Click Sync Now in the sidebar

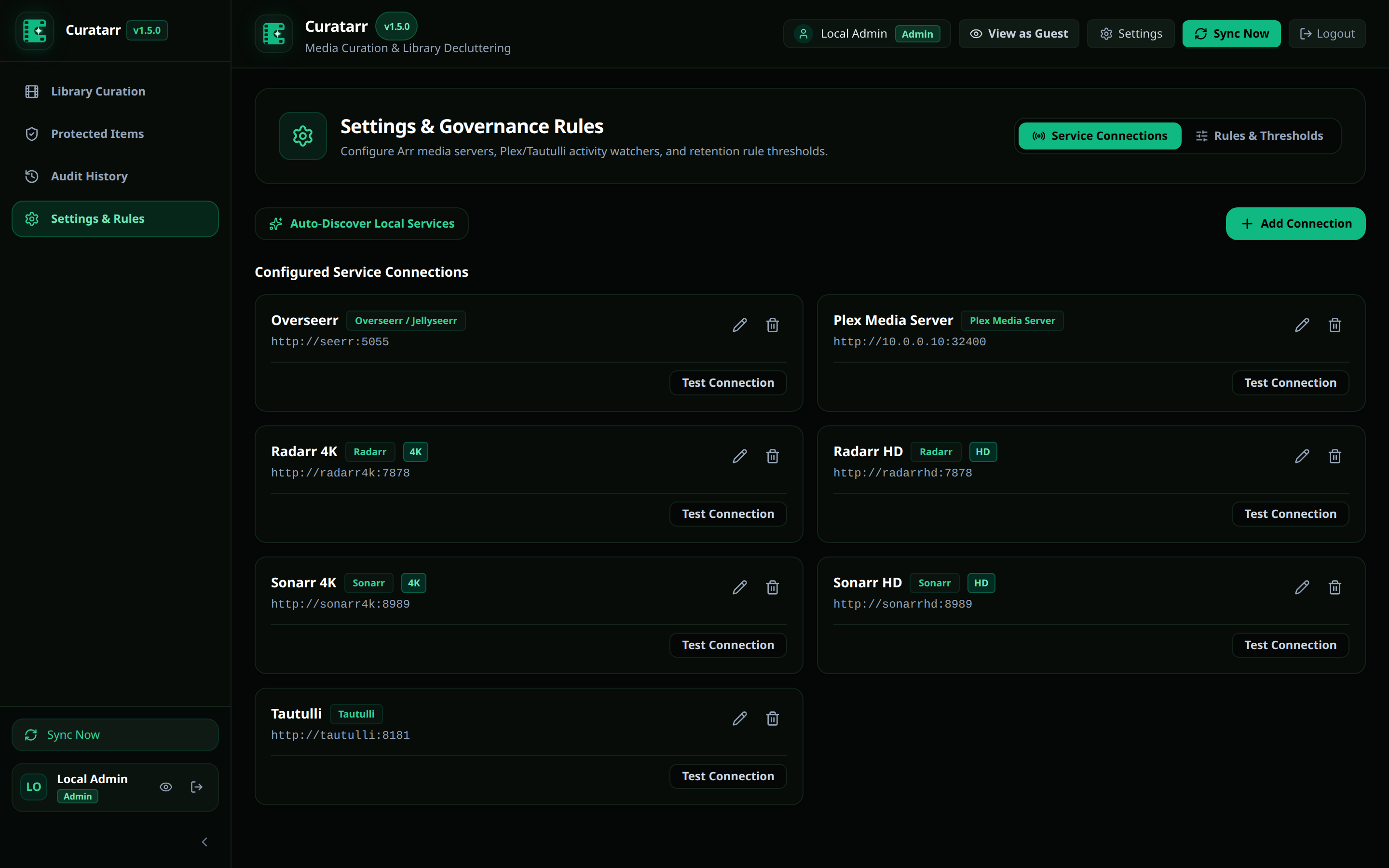(115, 735)
